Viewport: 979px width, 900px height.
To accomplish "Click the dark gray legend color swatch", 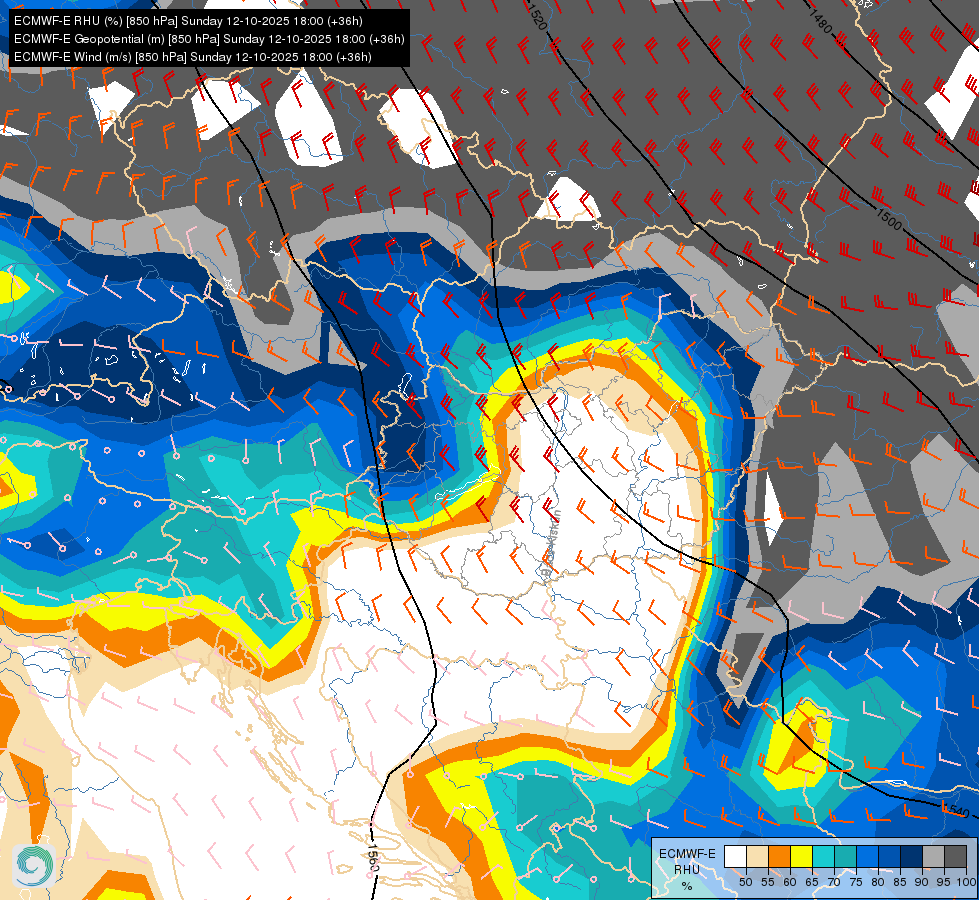I will click(x=955, y=856).
